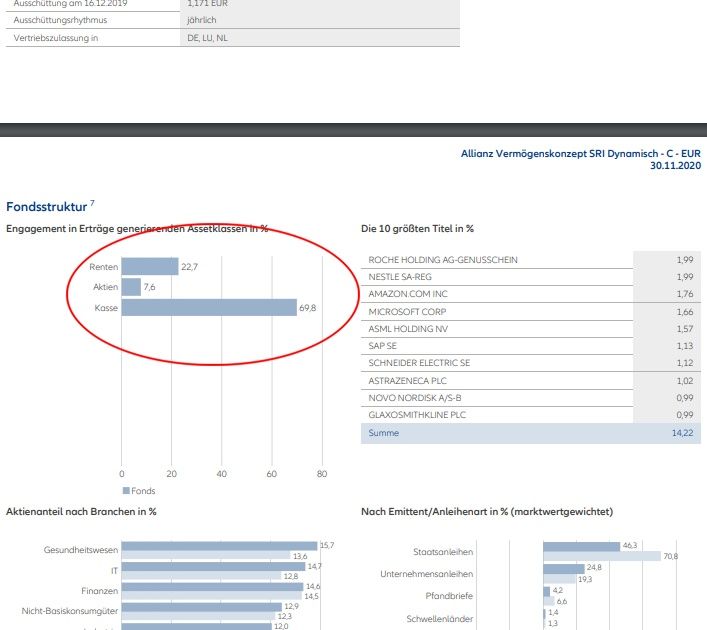The height and width of the screenshot is (630, 707).
Task: Select 'NOVO NORDISK A/S-B' row text
Action: (415, 398)
